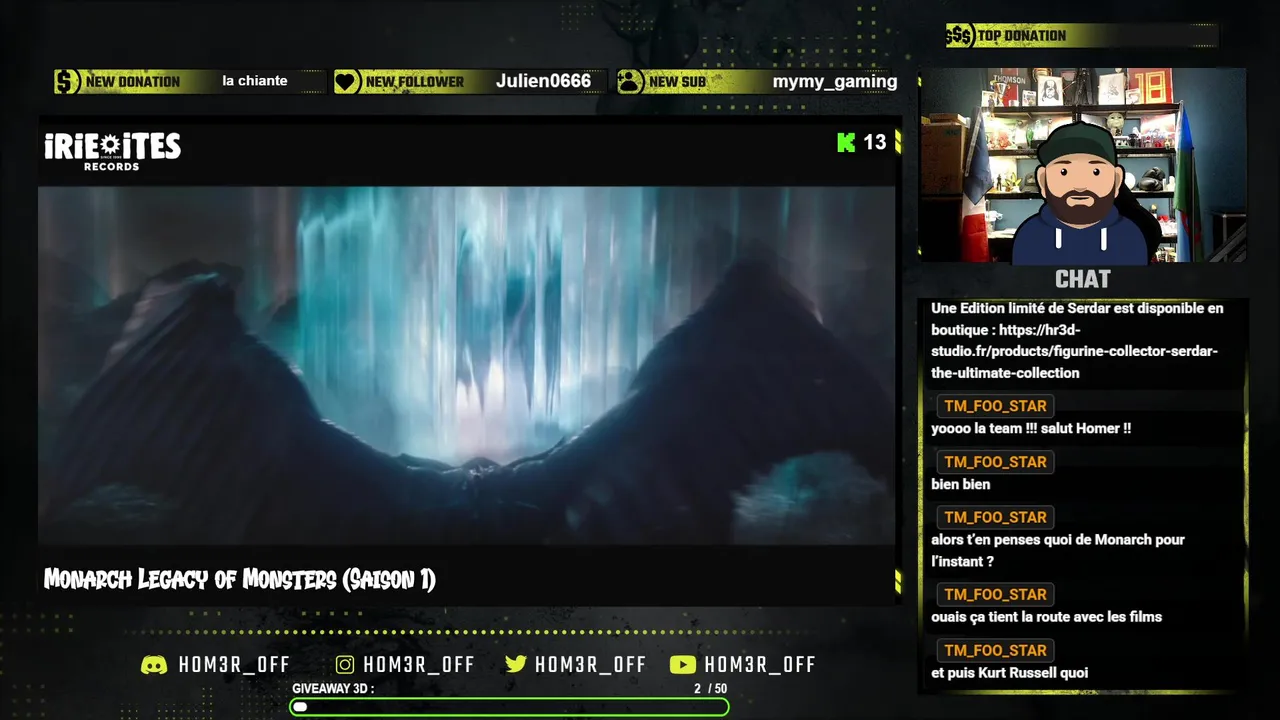Click Twitter handle HOM3R_OFF text
This screenshot has width=1280, height=720.
(x=591, y=665)
